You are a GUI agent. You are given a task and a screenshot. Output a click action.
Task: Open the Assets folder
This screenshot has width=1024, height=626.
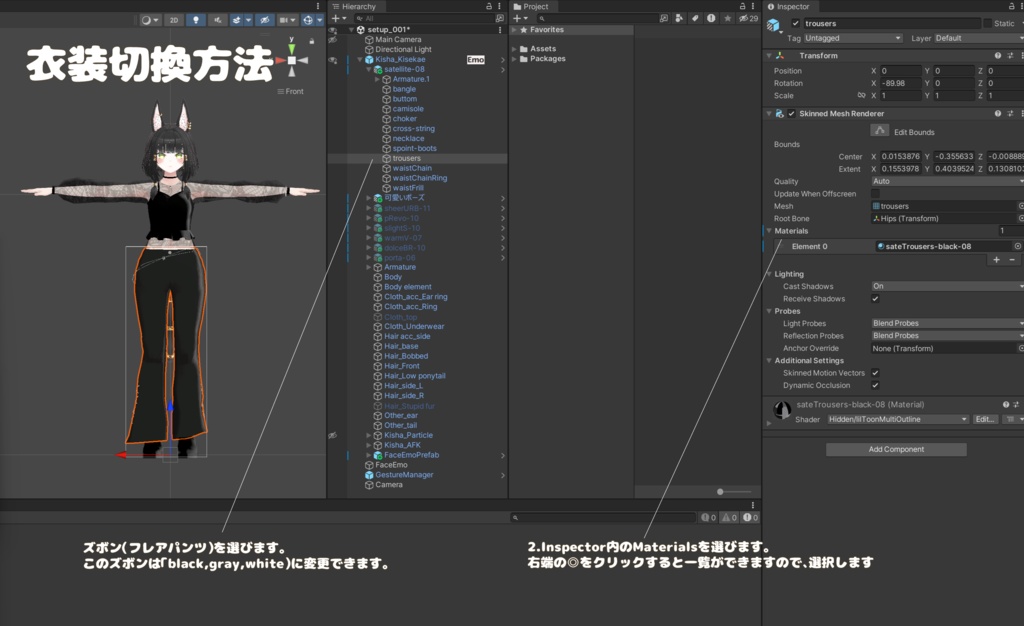pos(543,49)
